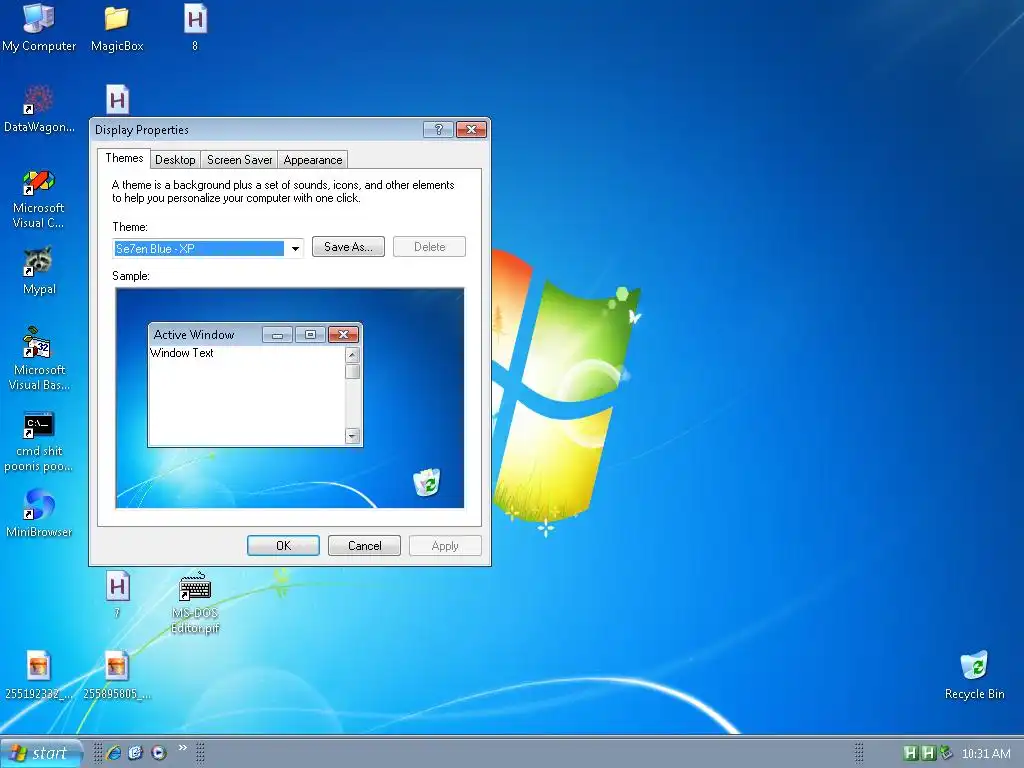1024x768 pixels.
Task: Click the first green H tray icon
Action: point(910,753)
